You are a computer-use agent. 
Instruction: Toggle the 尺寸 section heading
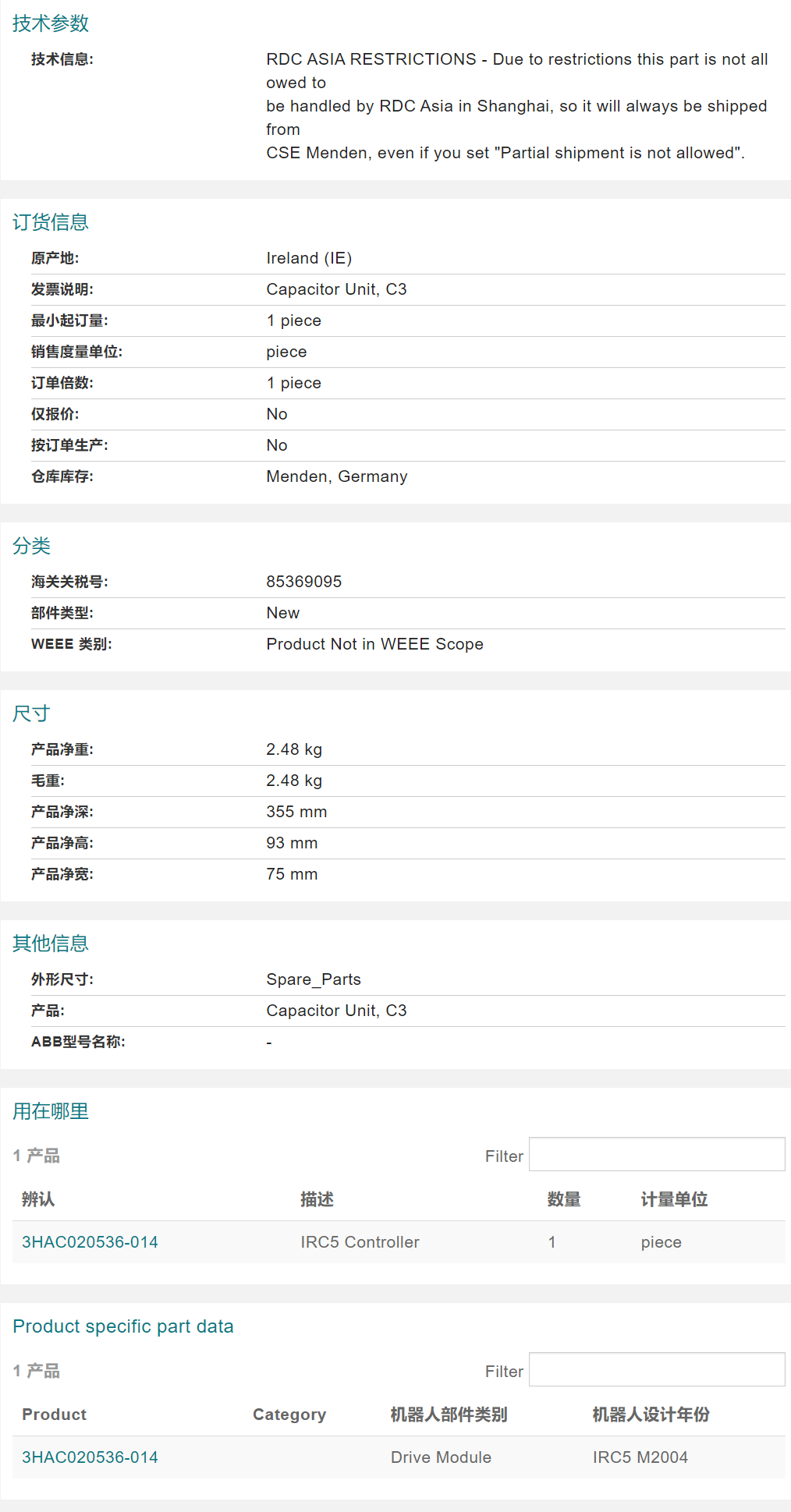31,714
